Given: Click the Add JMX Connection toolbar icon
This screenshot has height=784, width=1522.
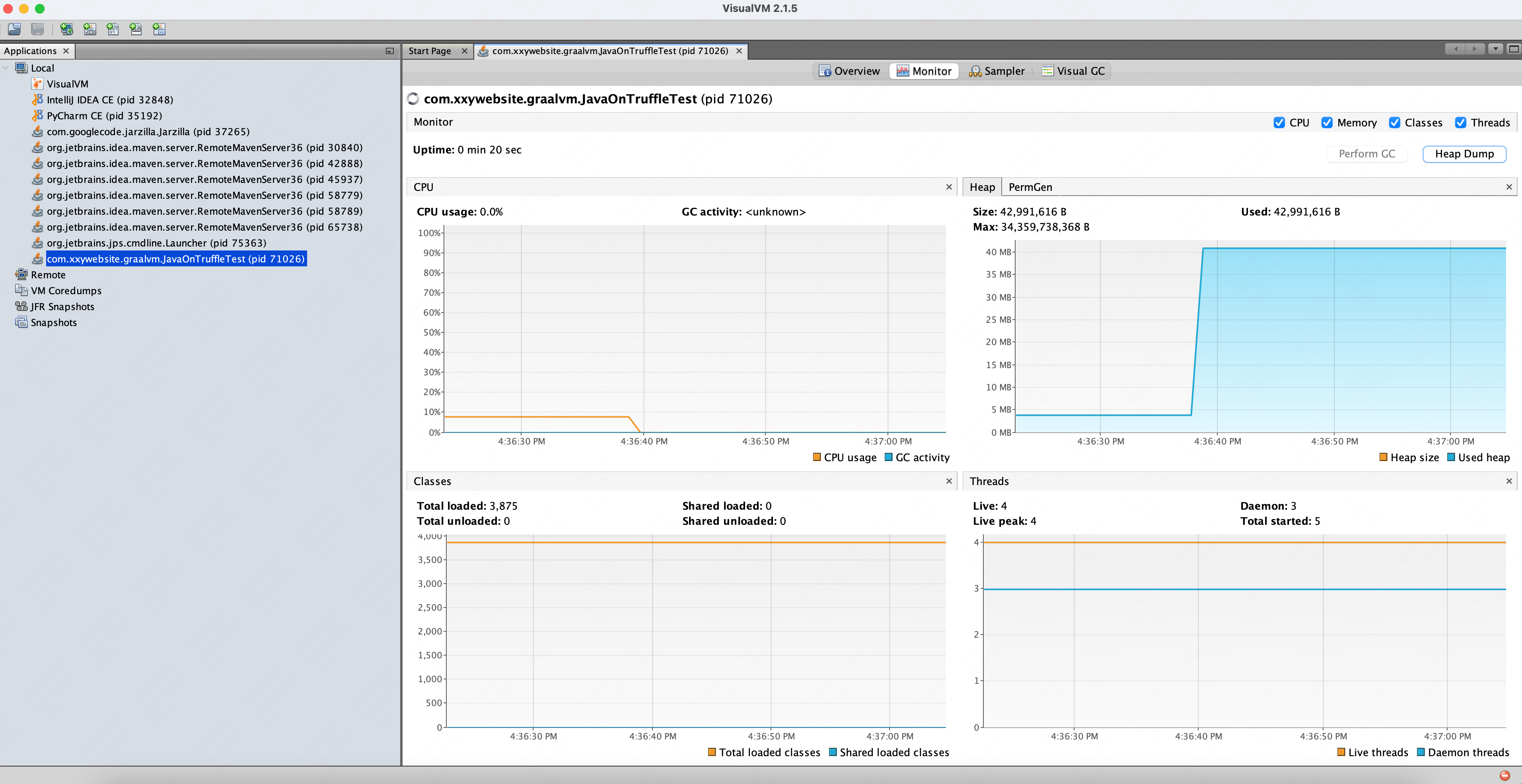Looking at the screenshot, I should point(90,29).
